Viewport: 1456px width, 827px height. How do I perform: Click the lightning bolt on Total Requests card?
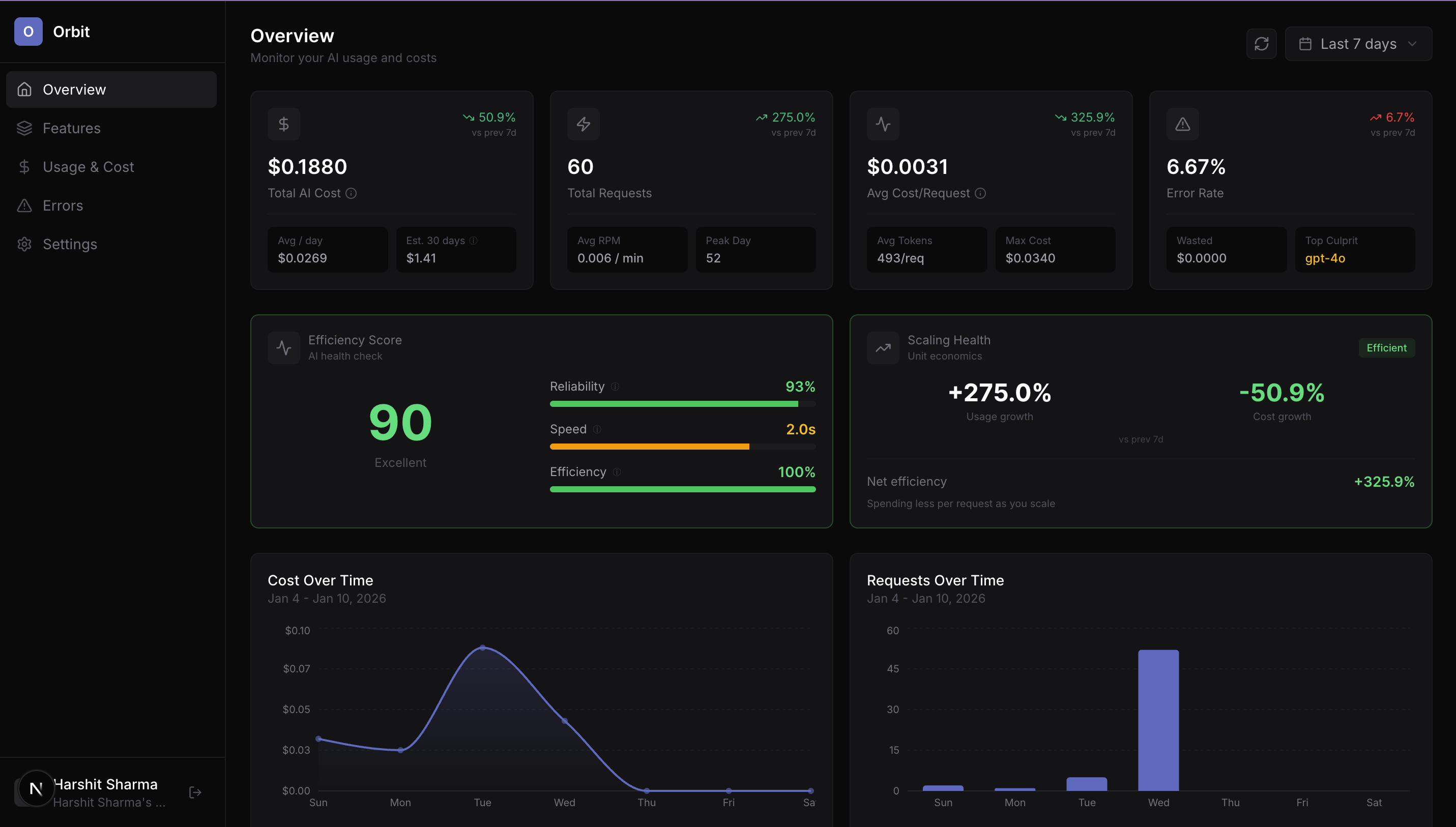pyautogui.click(x=584, y=124)
